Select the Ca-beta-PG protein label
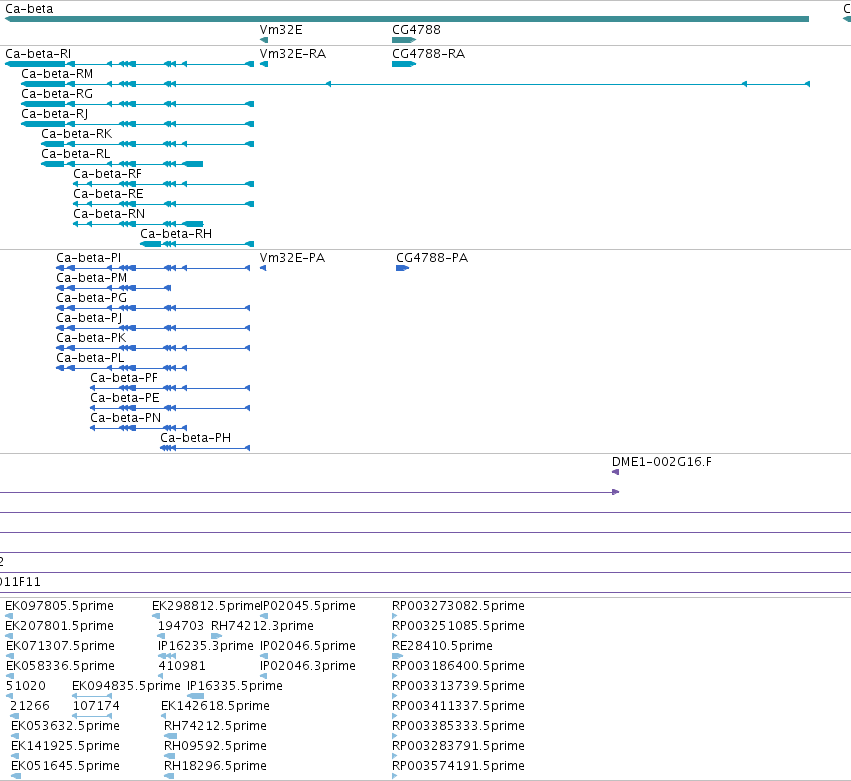Screen dimensions: 851x781 [x=92, y=298]
